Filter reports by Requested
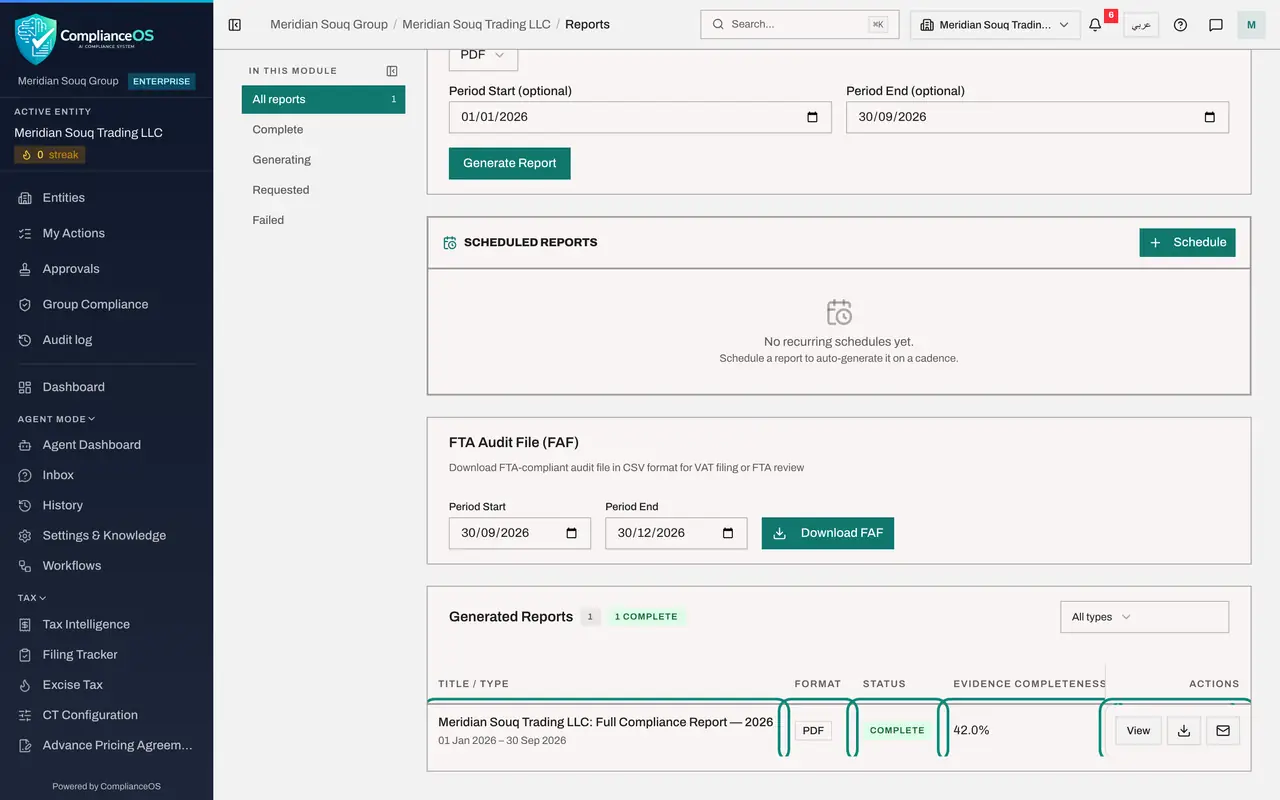 [x=323, y=190]
